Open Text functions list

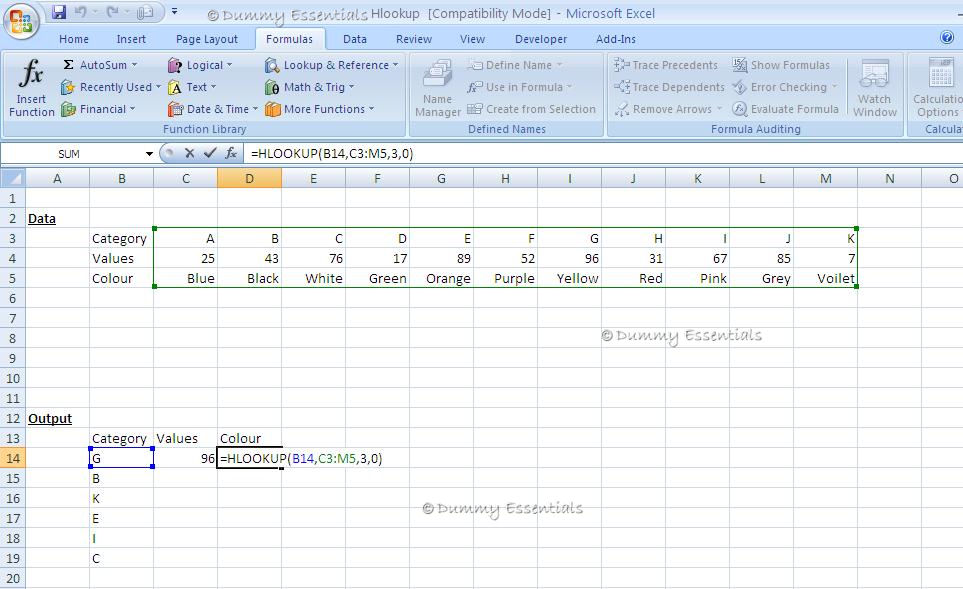pyautogui.click(x=192, y=87)
